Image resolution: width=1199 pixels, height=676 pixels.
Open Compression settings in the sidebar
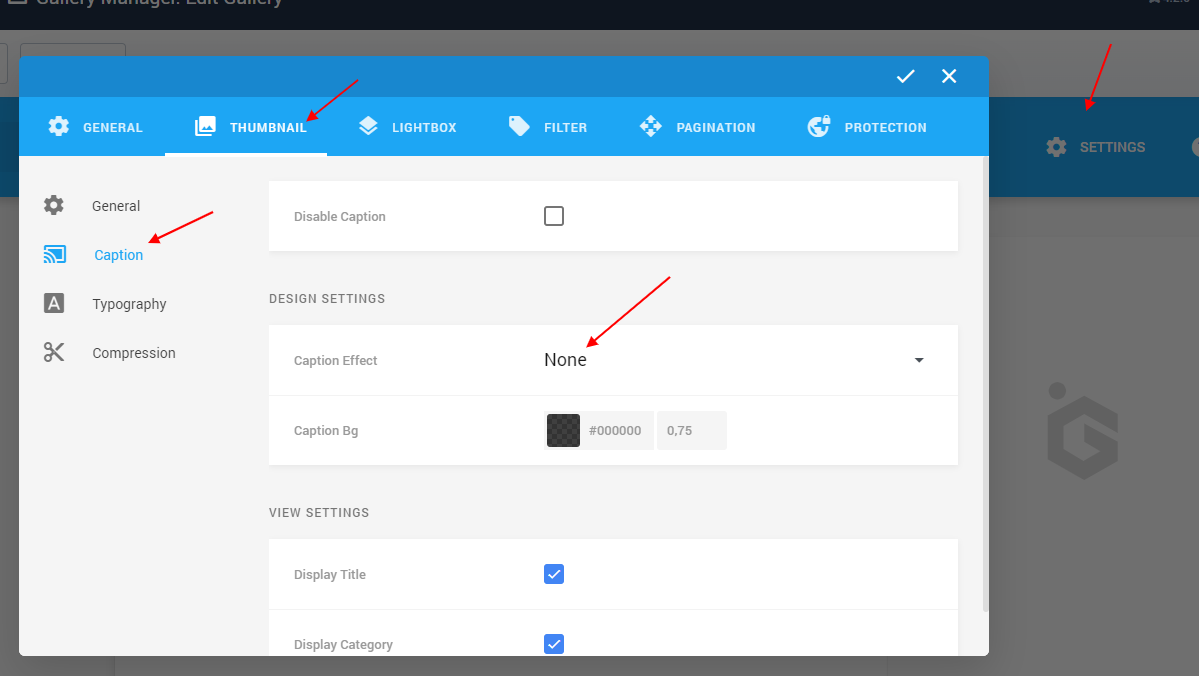[x=134, y=353]
